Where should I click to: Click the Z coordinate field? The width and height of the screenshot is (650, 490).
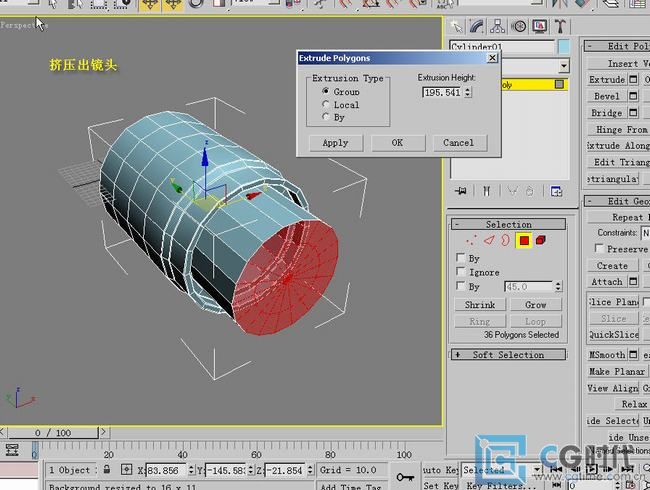tap(286, 470)
